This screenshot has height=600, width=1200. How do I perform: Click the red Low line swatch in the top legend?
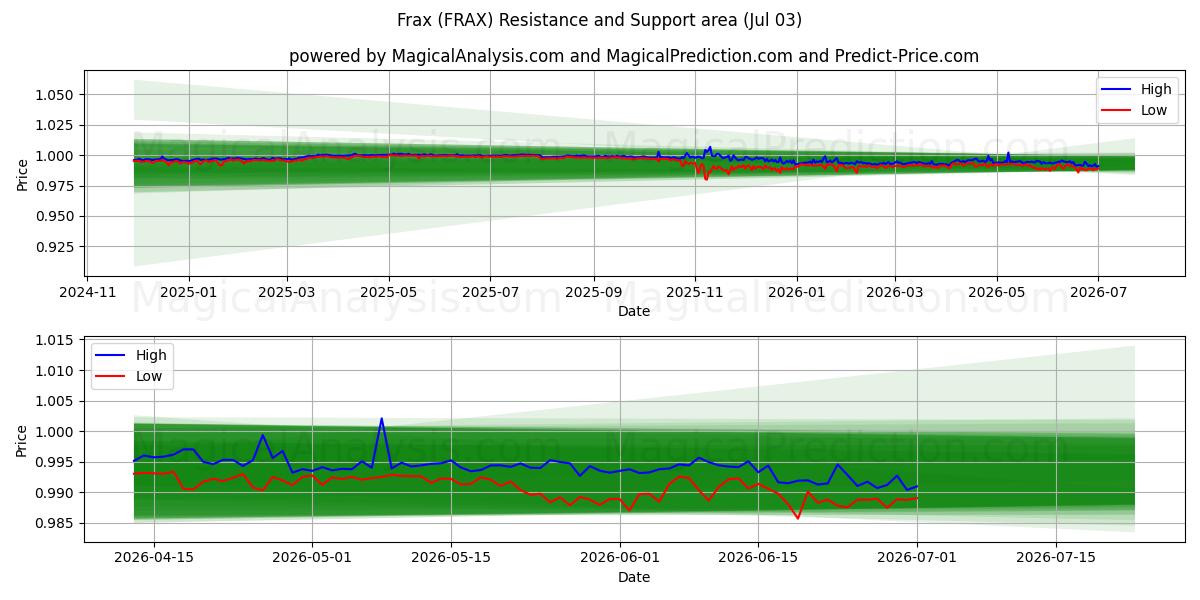[1117, 111]
